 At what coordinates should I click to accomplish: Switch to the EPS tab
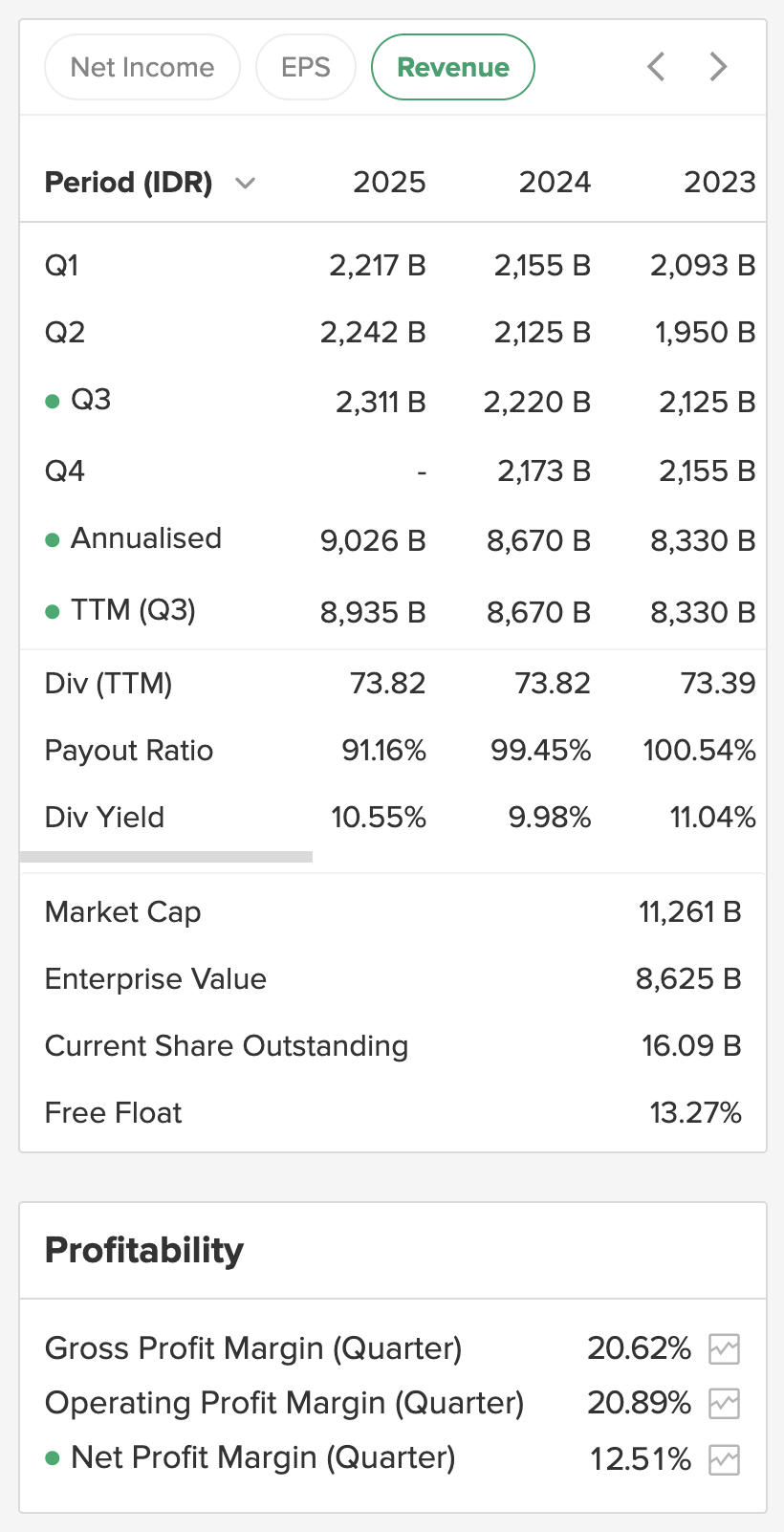click(306, 67)
